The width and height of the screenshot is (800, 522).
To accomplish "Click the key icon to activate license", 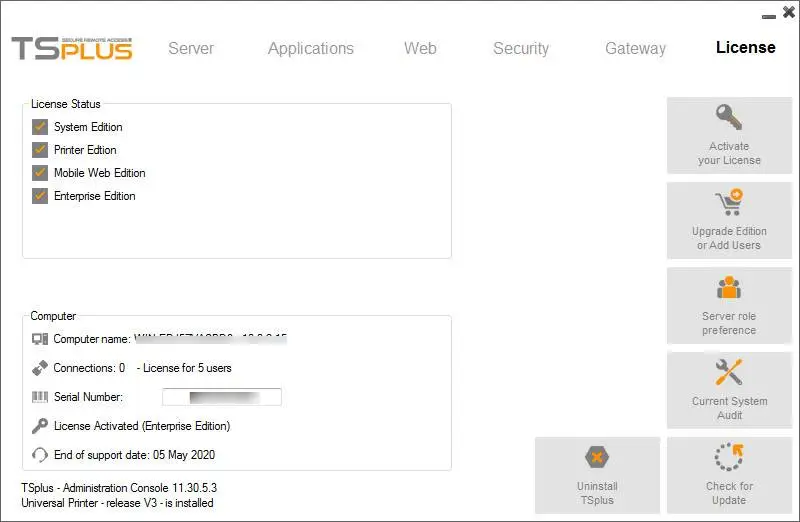I will pyautogui.click(x=729, y=117).
